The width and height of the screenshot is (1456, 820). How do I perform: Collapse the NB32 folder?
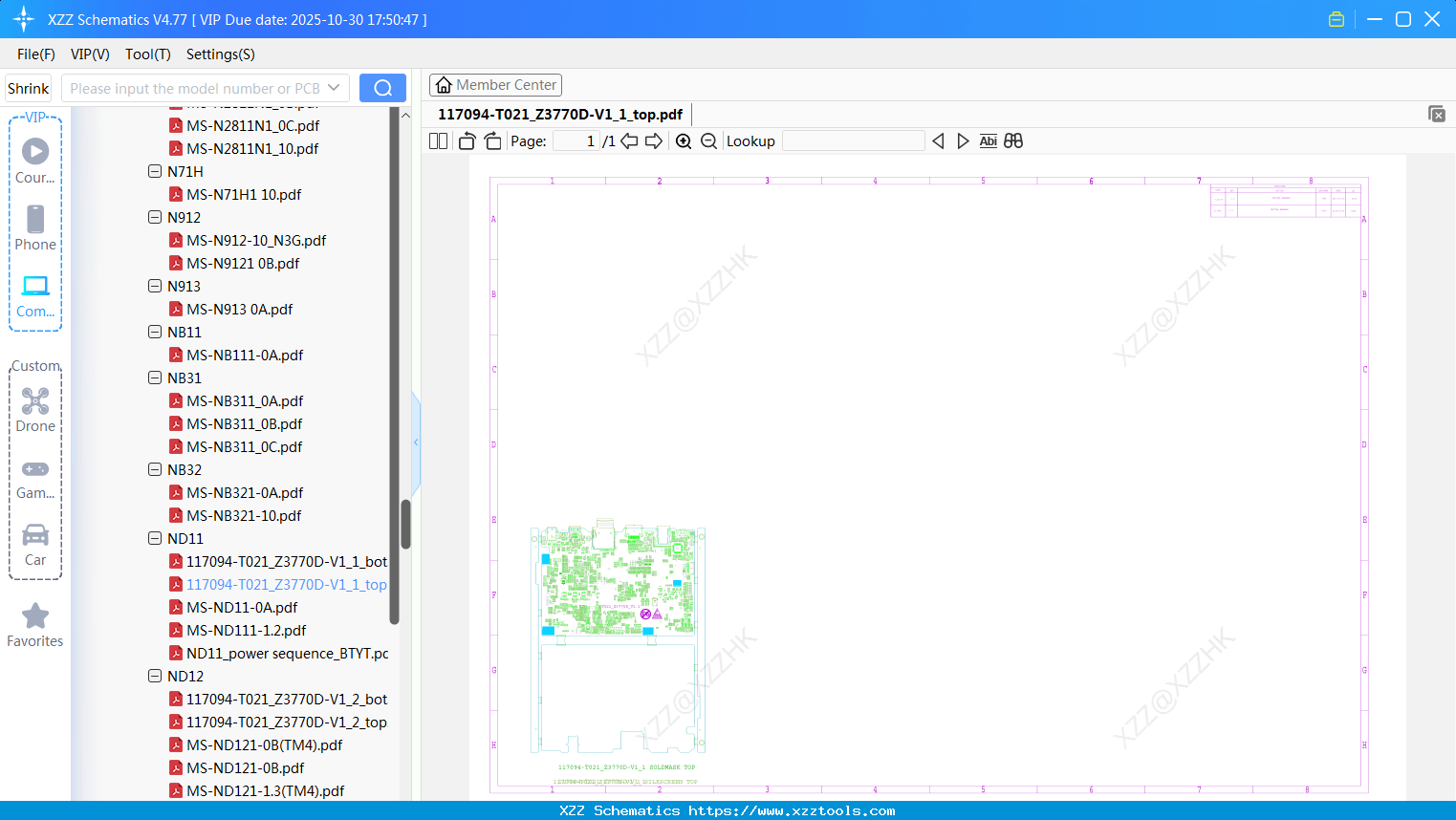coord(155,470)
